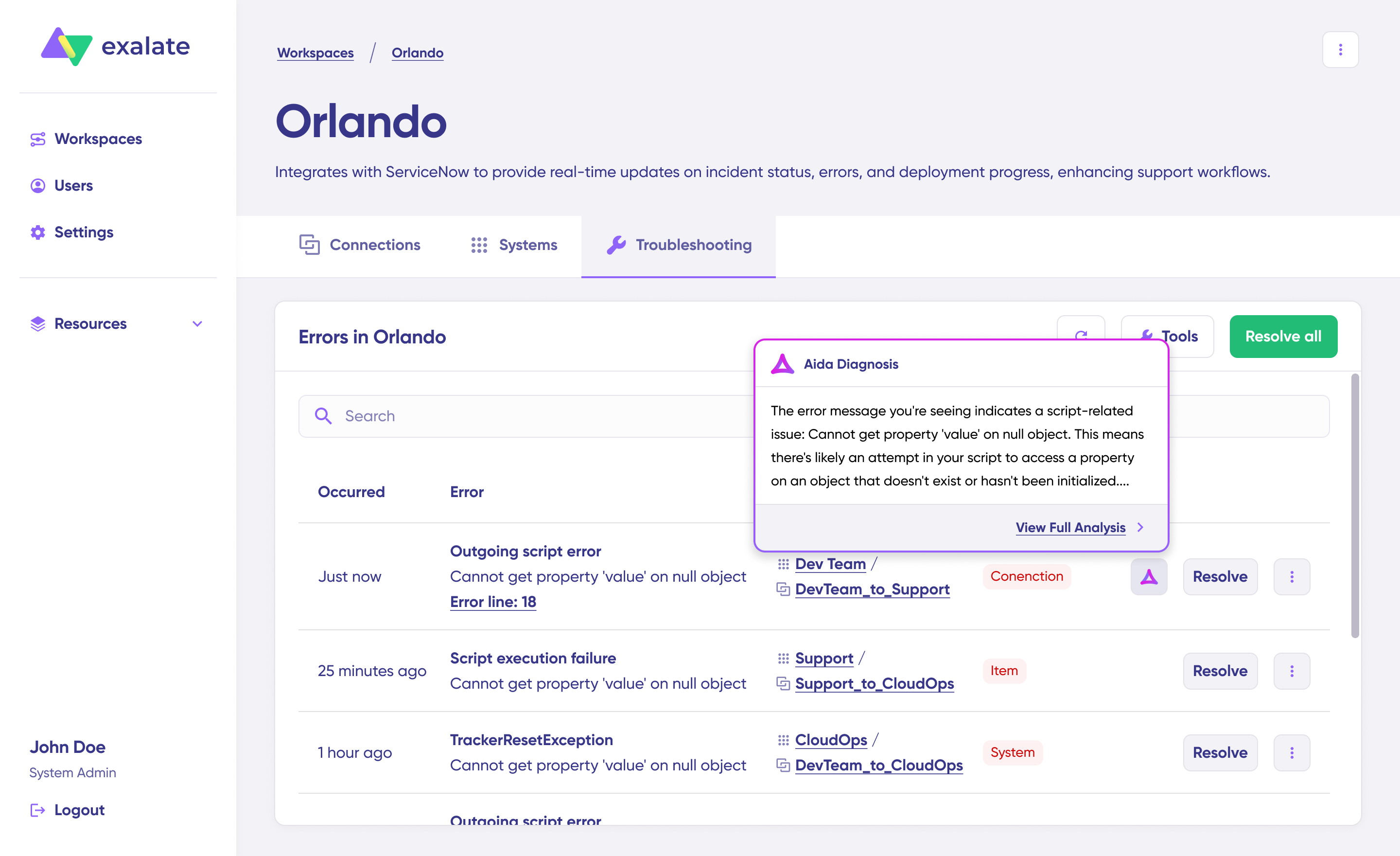The width and height of the screenshot is (1400, 856).
Task: Click the exalate logo
Action: point(115,46)
